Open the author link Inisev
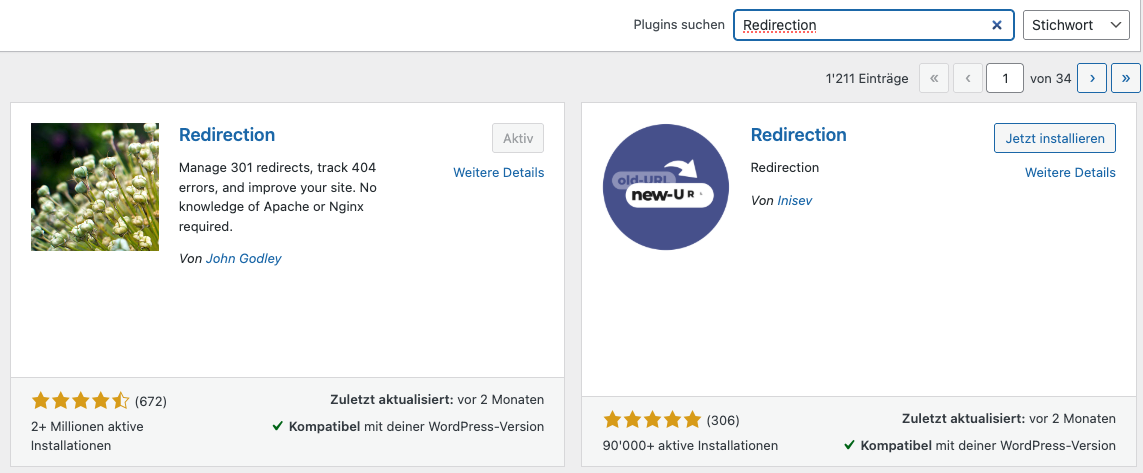 click(x=795, y=200)
